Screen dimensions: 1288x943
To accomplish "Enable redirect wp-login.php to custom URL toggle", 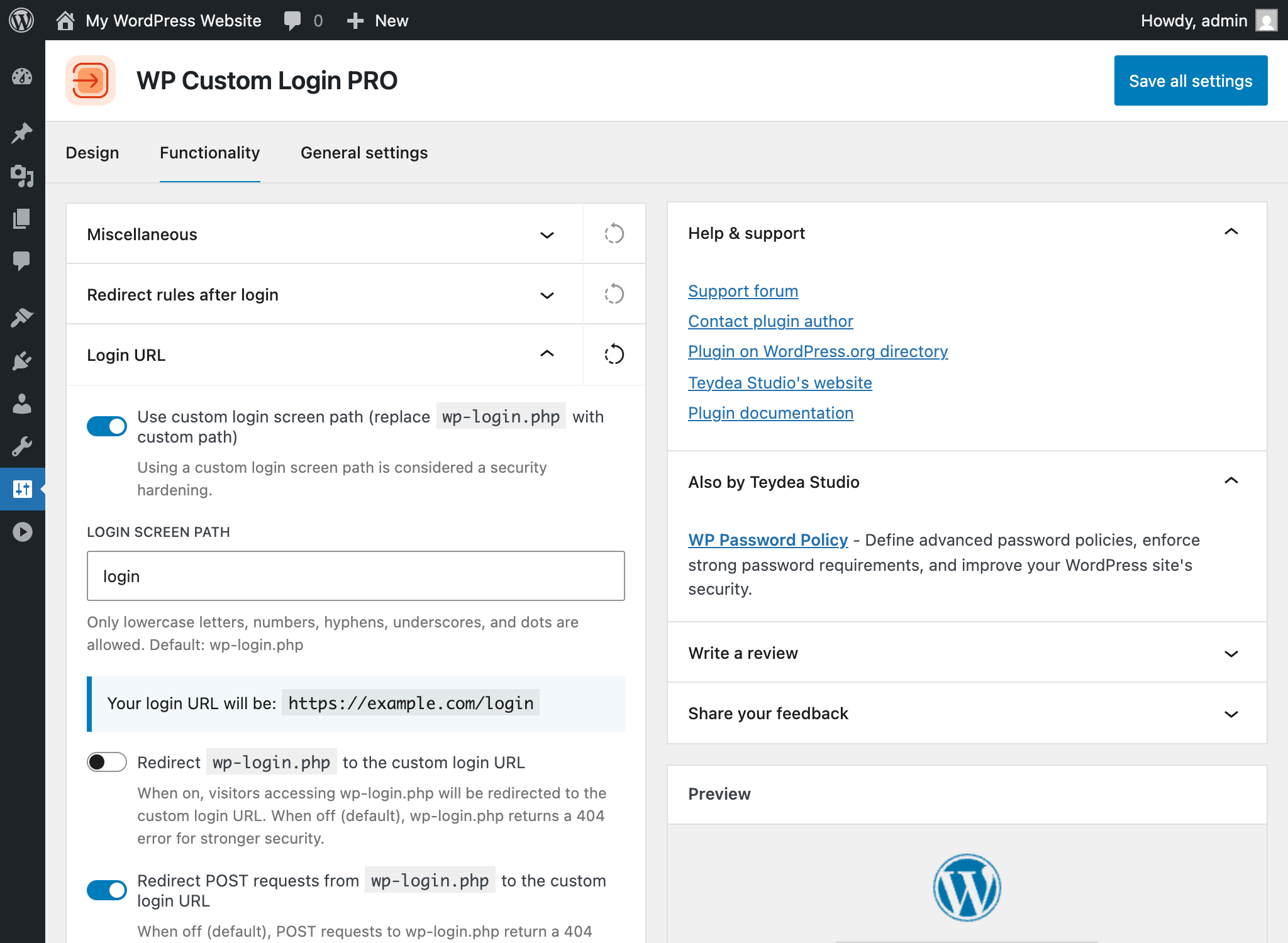I will 107,762.
